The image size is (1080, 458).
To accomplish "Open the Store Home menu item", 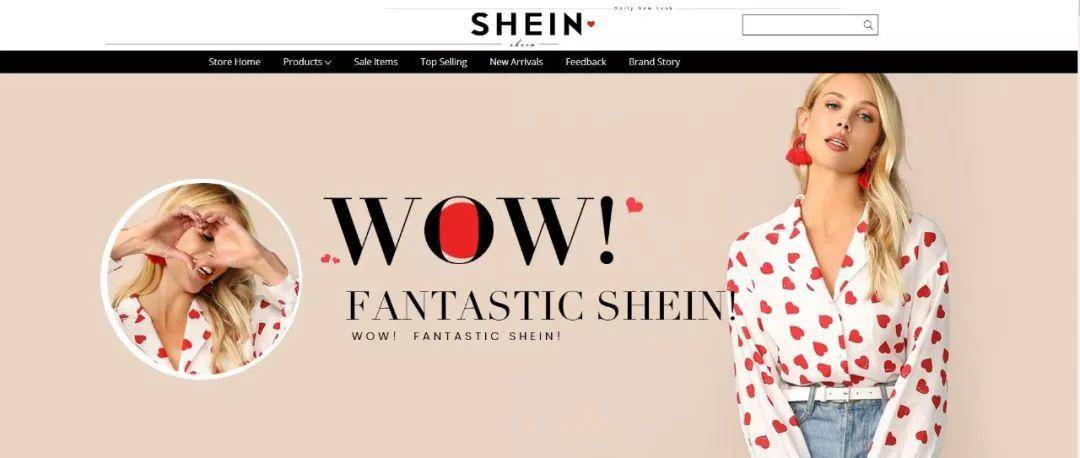I will 234,62.
